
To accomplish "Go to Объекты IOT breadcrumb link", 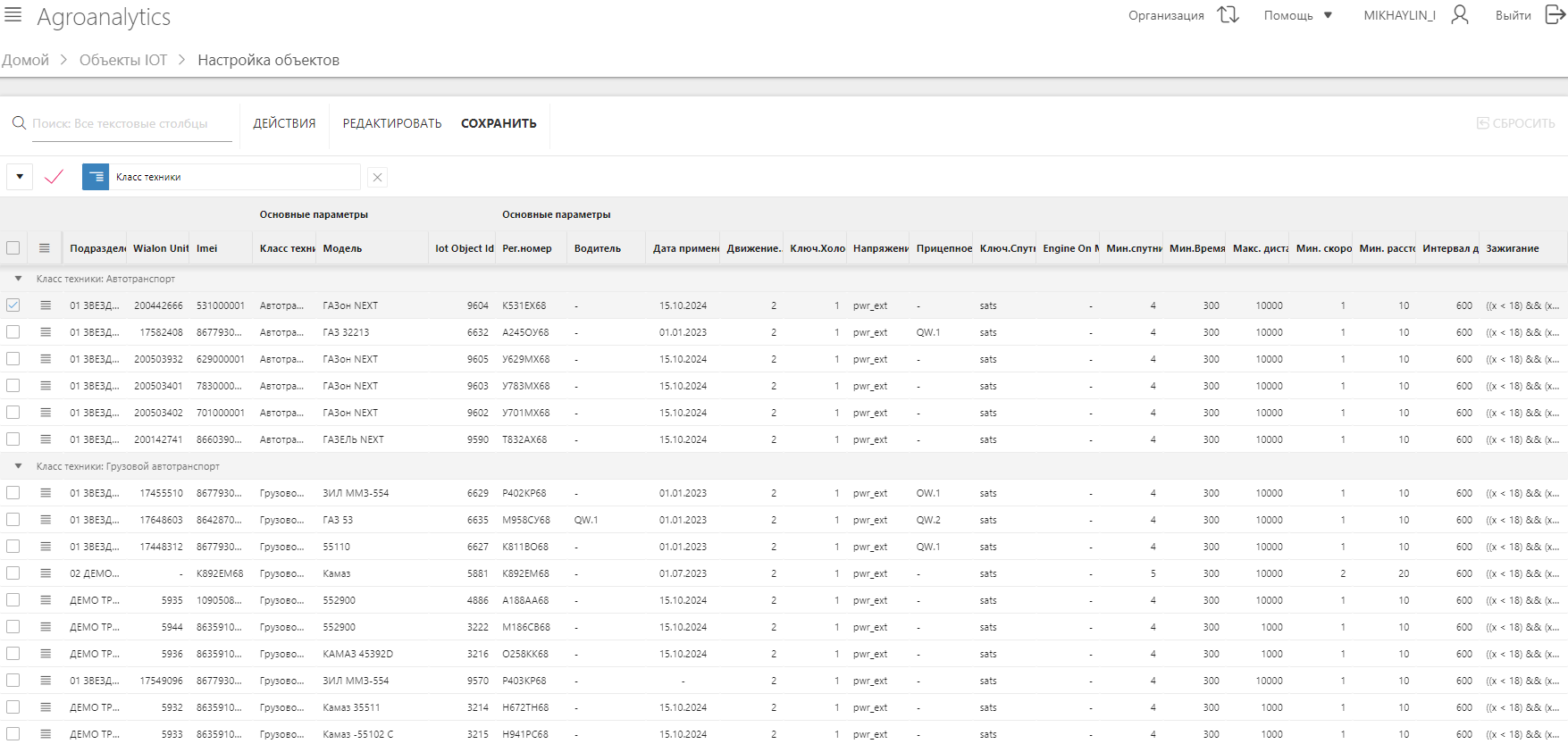I will (123, 60).
